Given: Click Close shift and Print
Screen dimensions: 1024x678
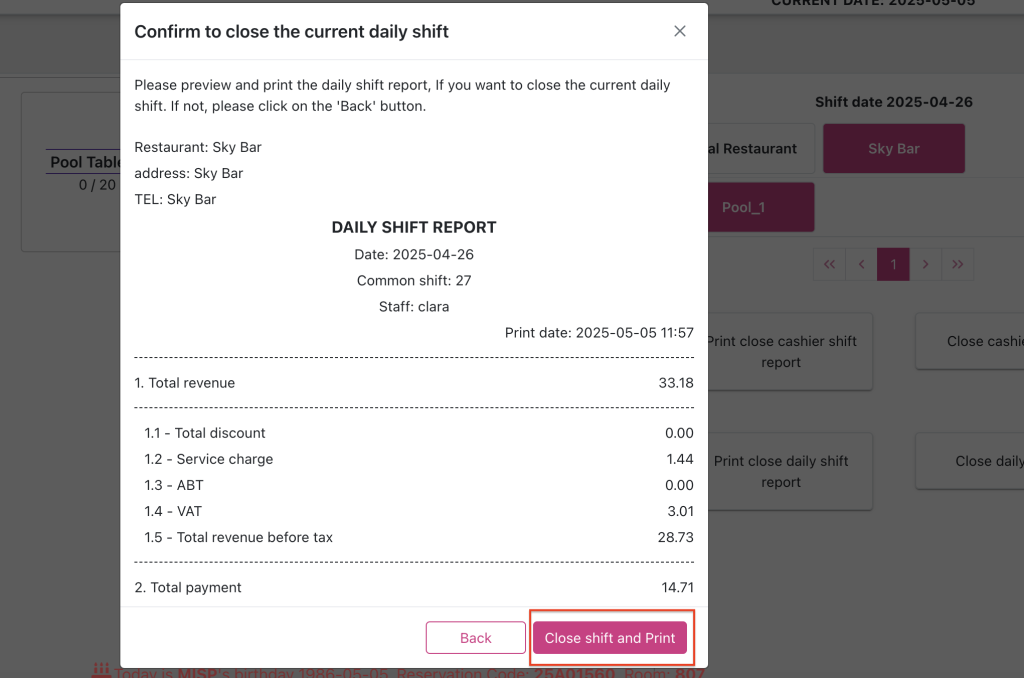Looking at the screenshot, I should pos(610,638).
